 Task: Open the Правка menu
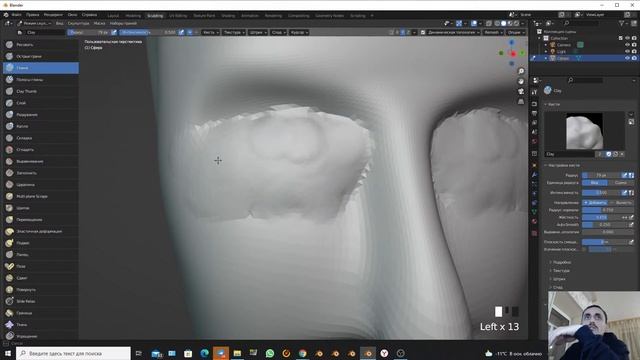pos(33,15)
